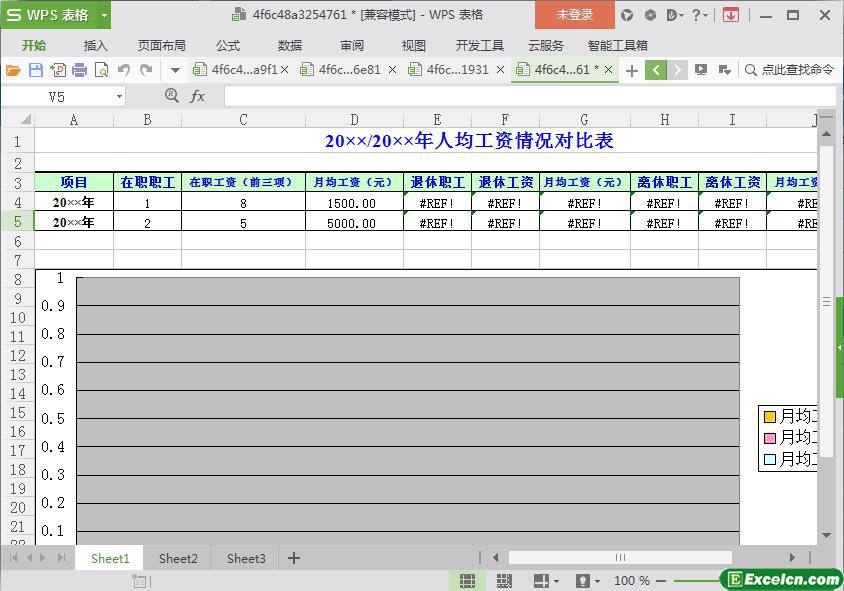Expand quick access toolbar dropdown arrow
This screenshot has width=844, height=591.
pyautogui.click(x=175, y=70)
